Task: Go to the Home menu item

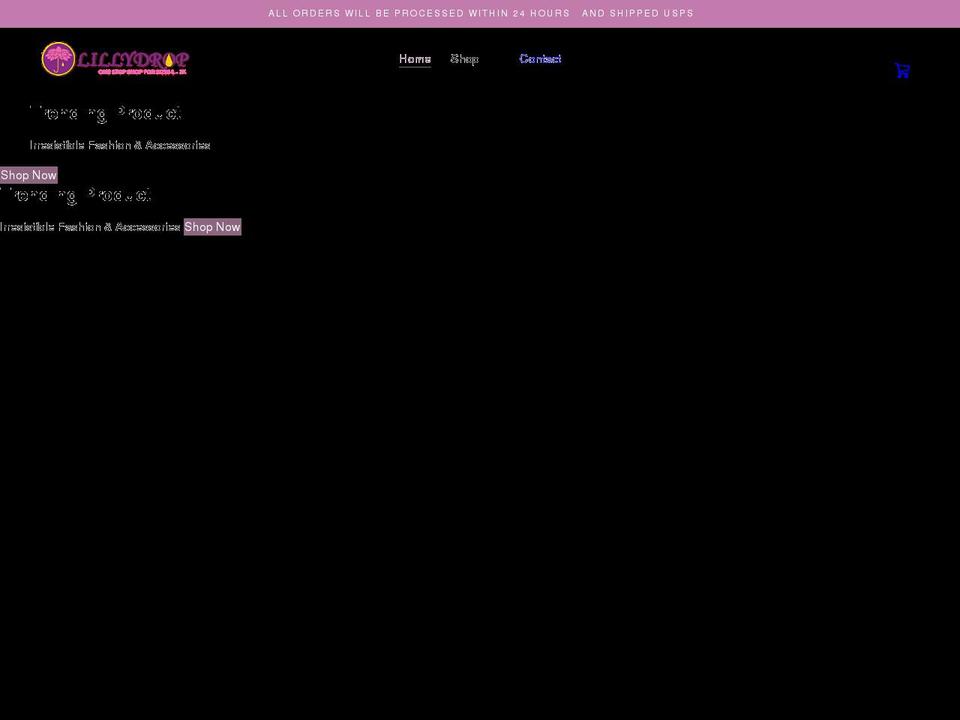Action: (414, 59)
